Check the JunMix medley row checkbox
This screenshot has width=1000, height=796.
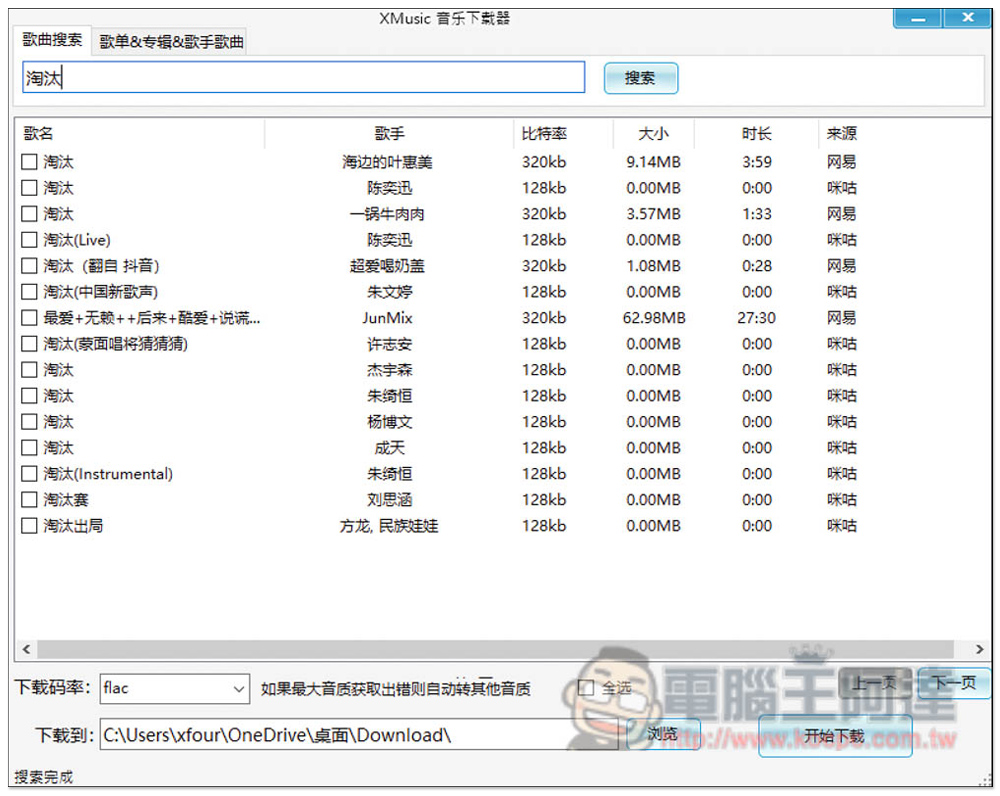(29, 318)
